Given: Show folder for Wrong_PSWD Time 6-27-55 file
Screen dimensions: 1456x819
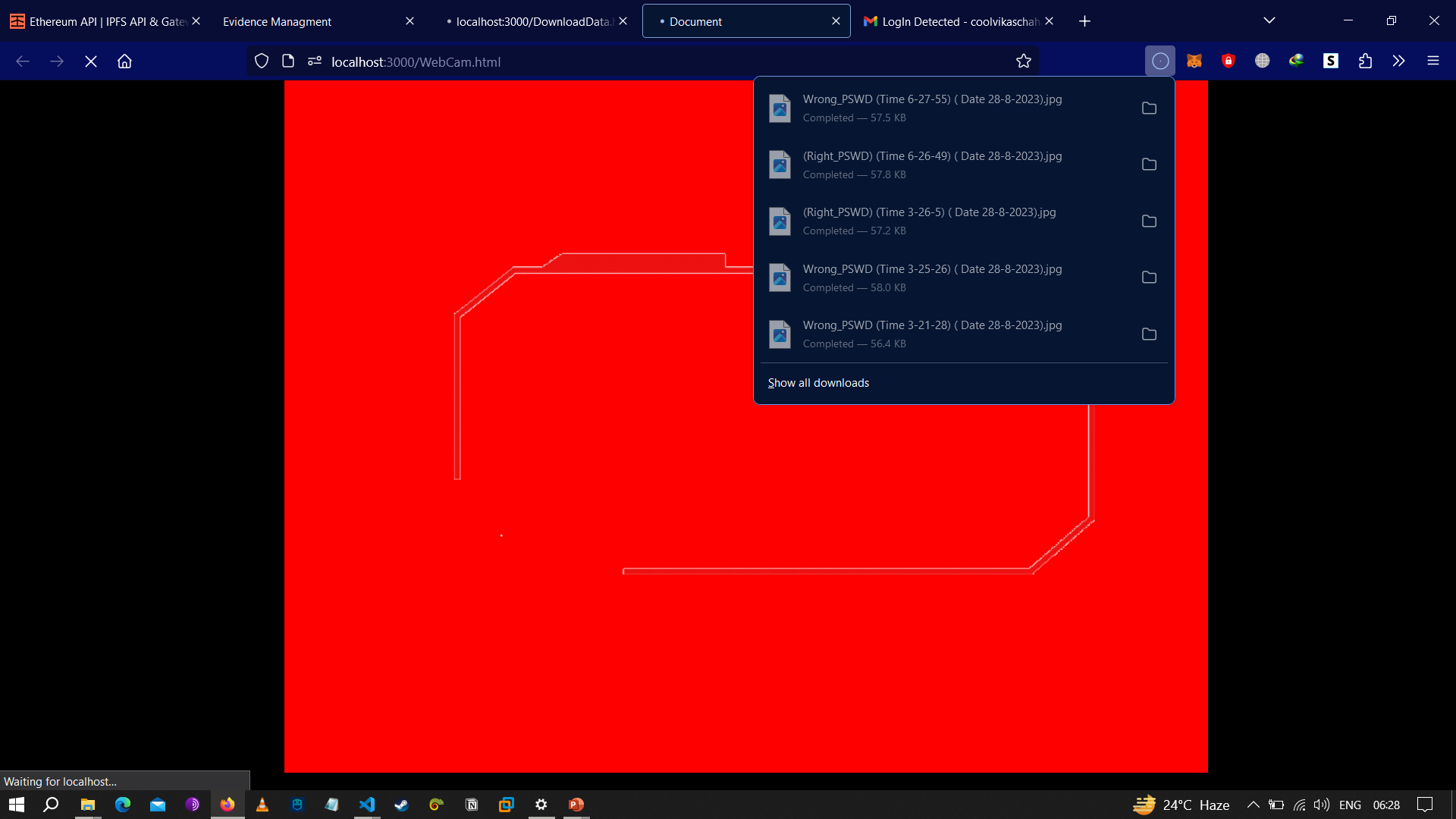Looking at the screenshot, I should 1149,108.
